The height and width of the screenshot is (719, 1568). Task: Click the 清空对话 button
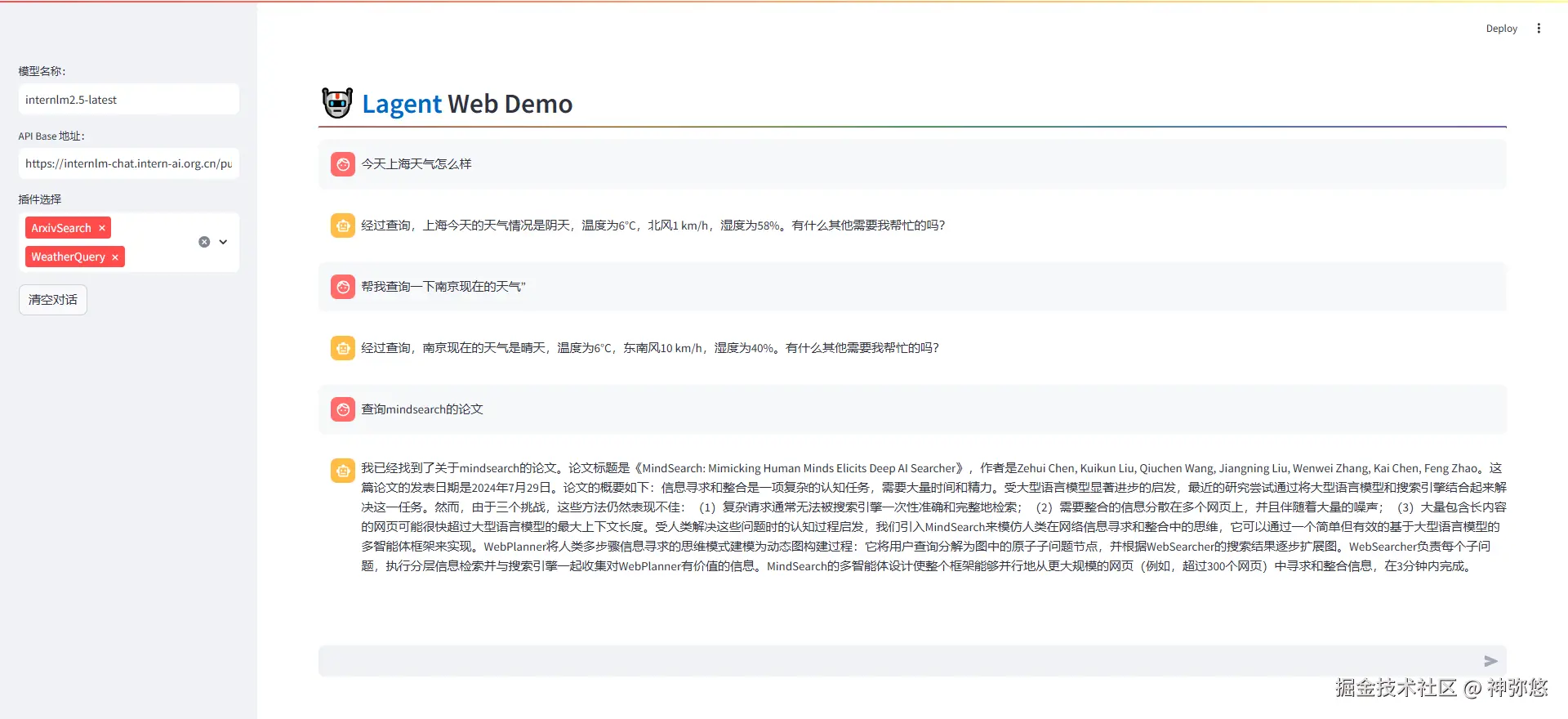point(53,300)
